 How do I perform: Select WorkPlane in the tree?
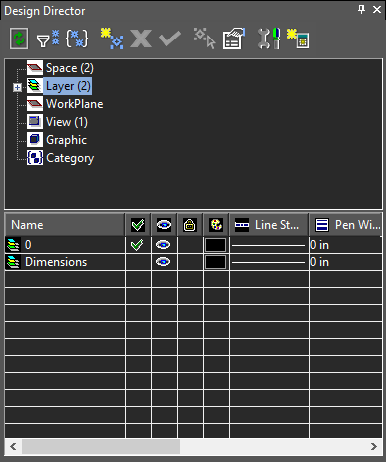[x=75, y=104]
